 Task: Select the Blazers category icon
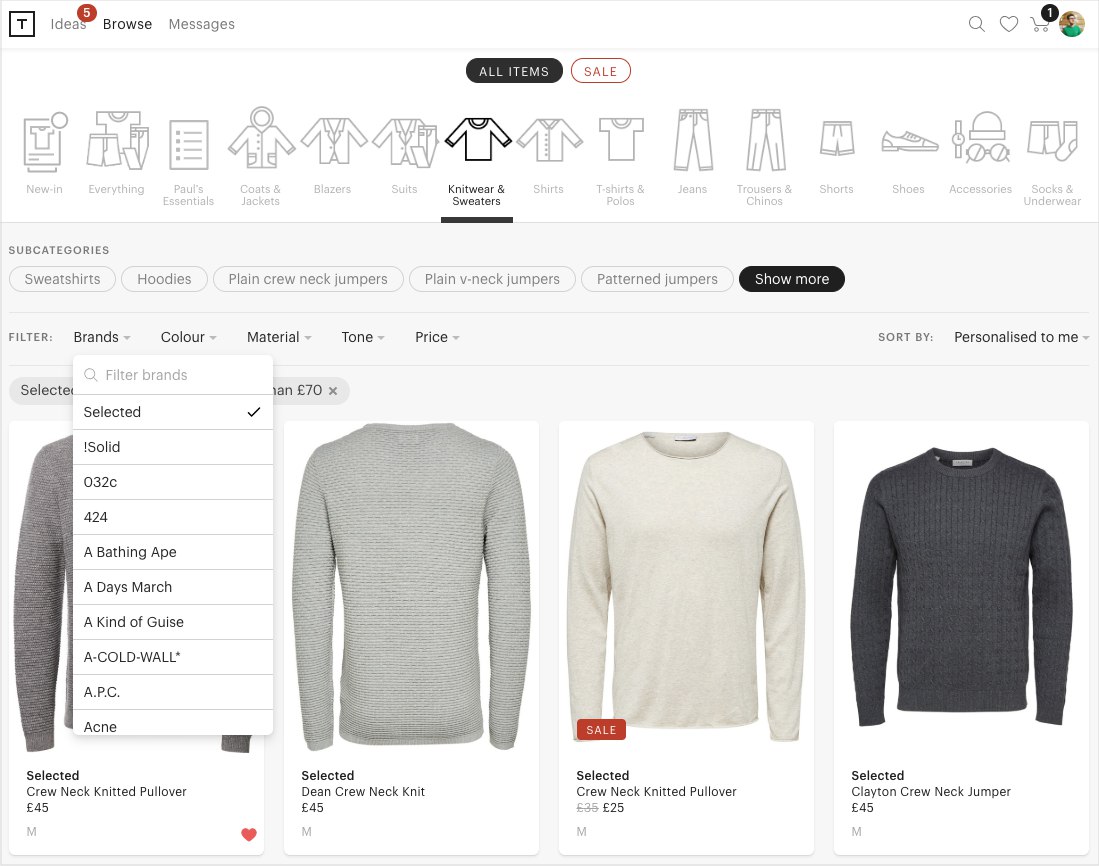(x=333, y=142)
